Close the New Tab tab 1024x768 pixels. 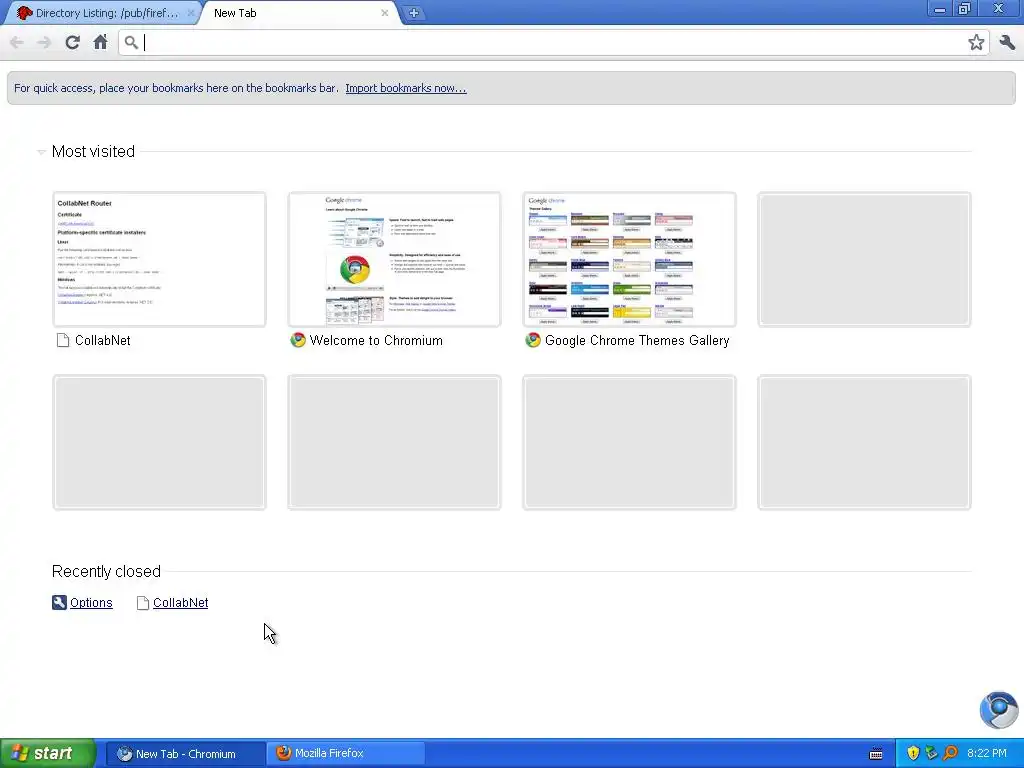point(385,13)
